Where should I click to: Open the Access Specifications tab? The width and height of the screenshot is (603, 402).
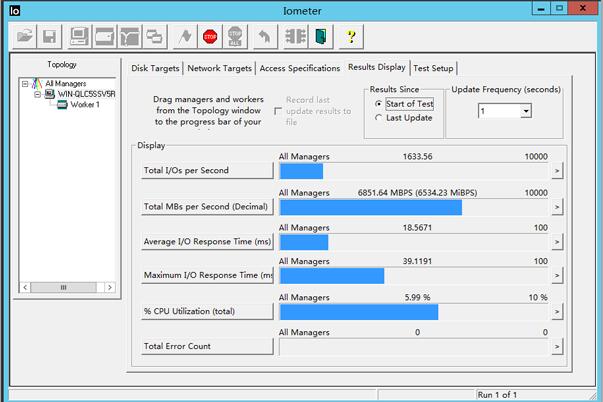pos(299,68)
